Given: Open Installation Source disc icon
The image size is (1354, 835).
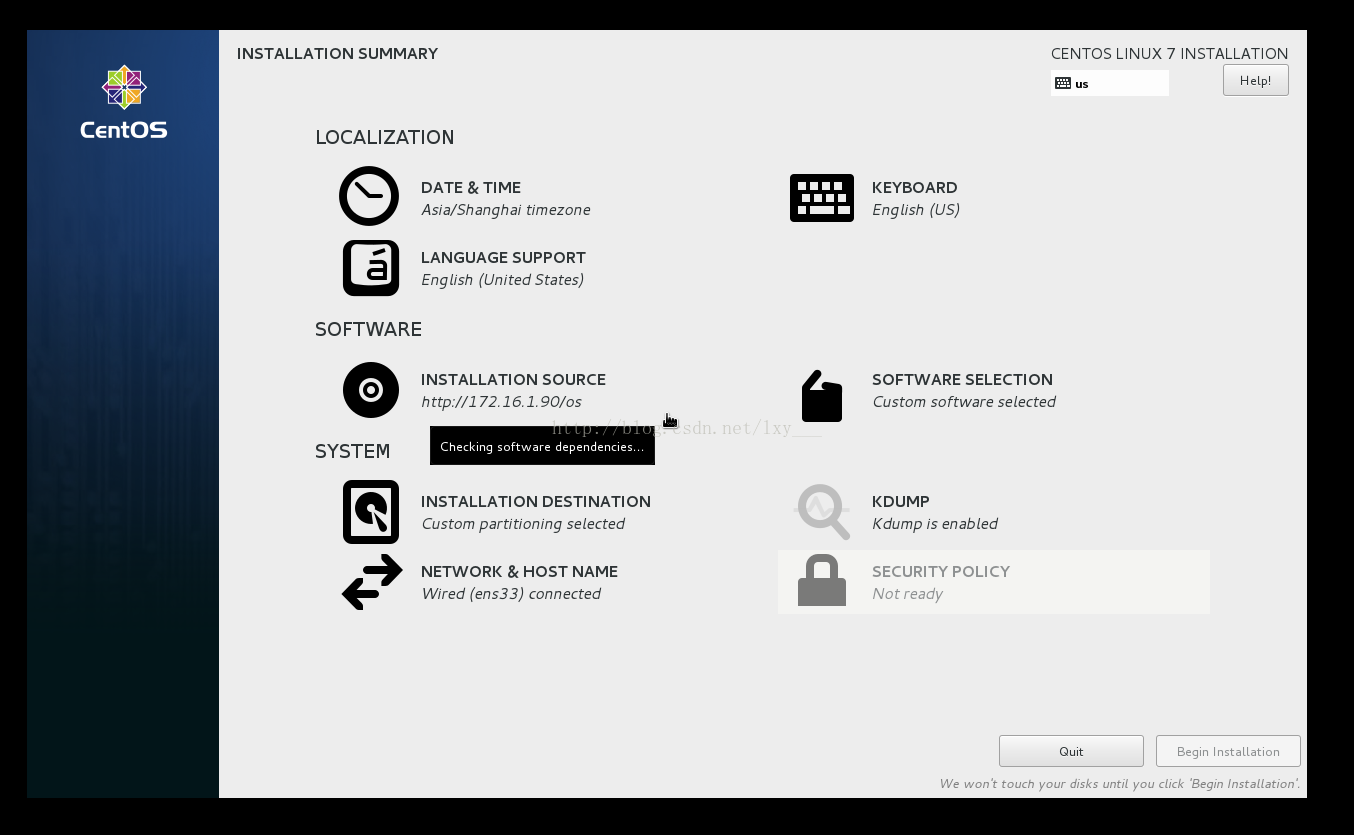Looking at the screenshot, I should click(x=371, y=390).
